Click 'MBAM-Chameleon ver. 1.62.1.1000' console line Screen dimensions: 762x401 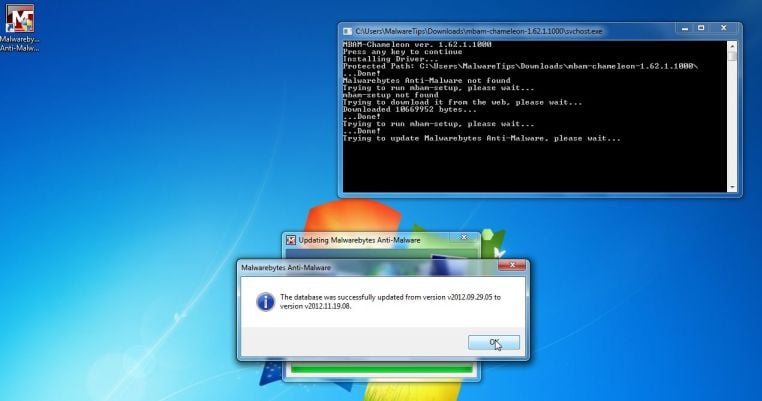[x=417, y=44]
